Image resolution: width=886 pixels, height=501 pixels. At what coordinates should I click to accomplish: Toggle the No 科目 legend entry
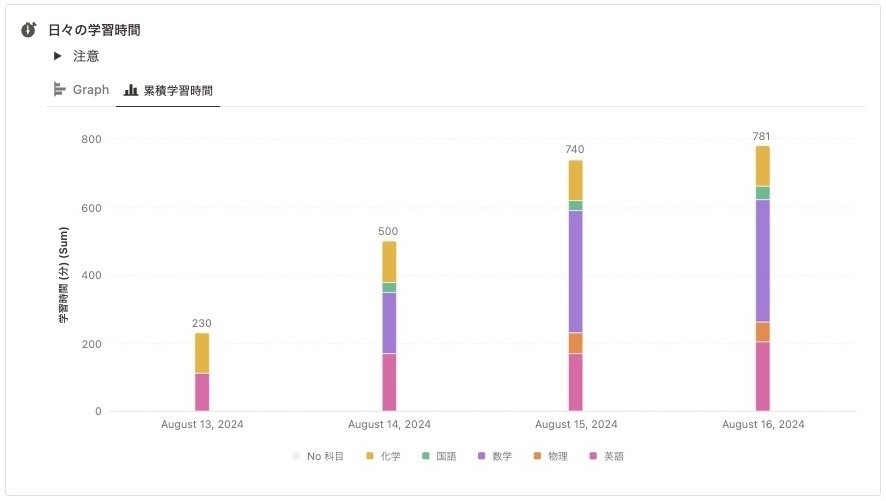(318, 456)
